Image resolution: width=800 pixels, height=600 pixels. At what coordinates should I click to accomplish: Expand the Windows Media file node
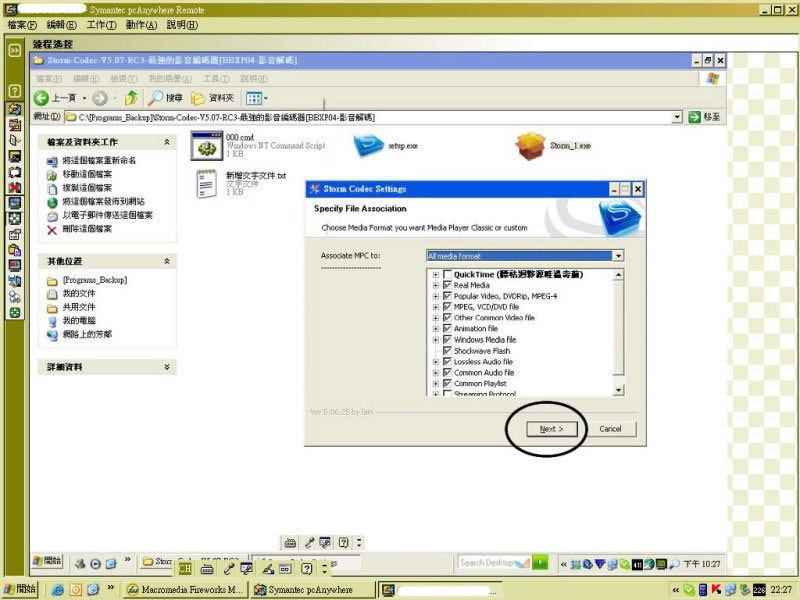tap(436, 339)
